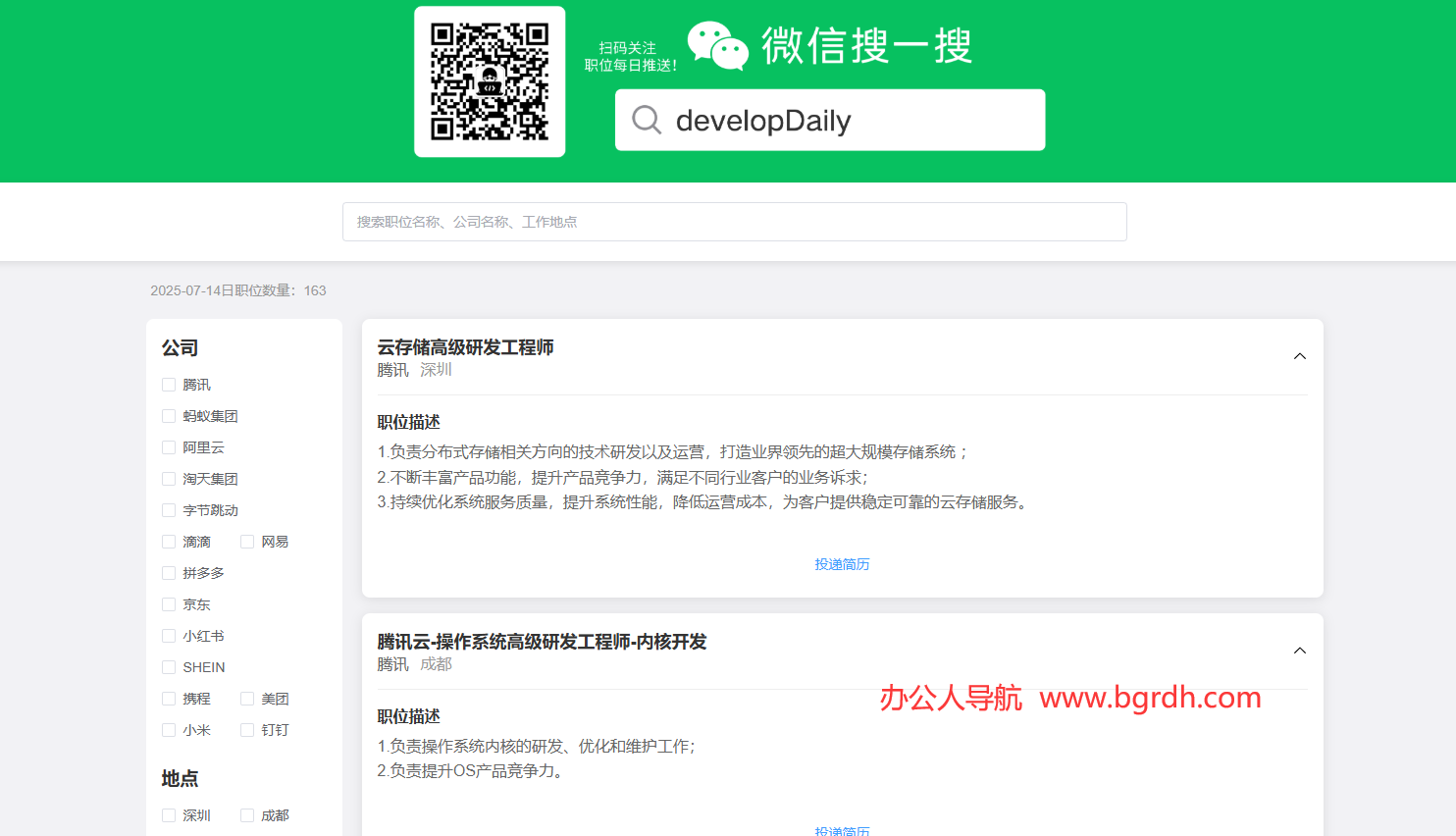Check the 成都 location checkbox
Screen dimensions: 1456x836
246,814
